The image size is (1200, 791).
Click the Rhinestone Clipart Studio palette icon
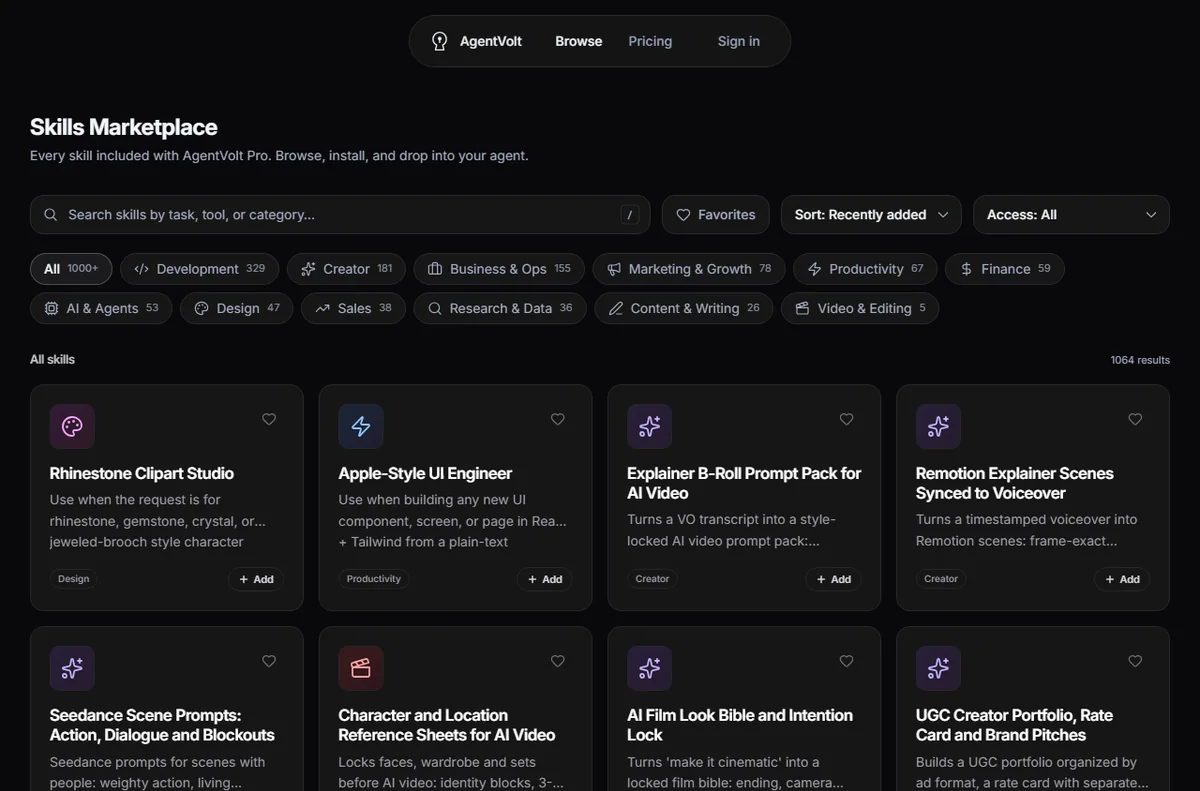point(72,427)
